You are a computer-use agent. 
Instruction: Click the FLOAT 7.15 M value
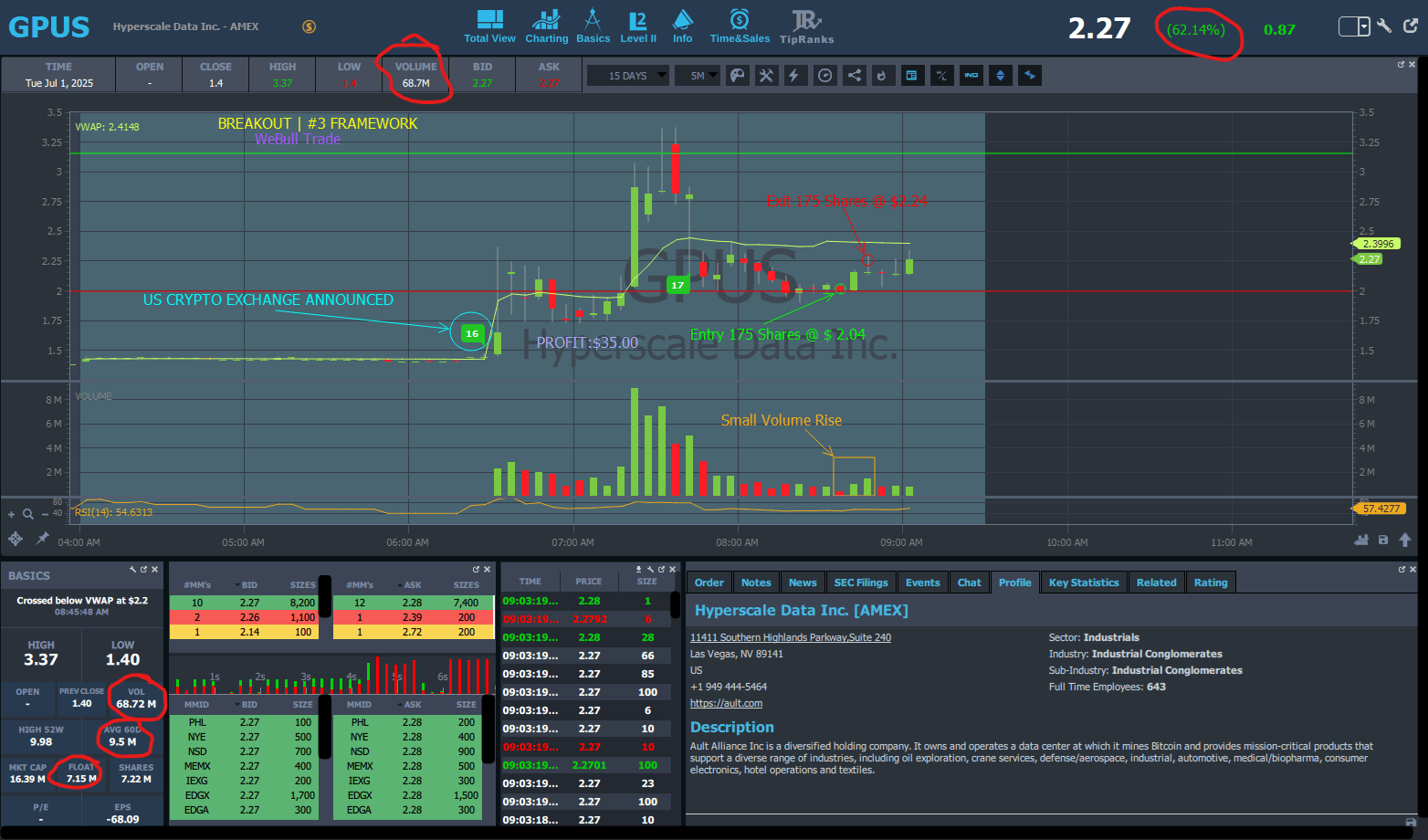pos(81,779)
